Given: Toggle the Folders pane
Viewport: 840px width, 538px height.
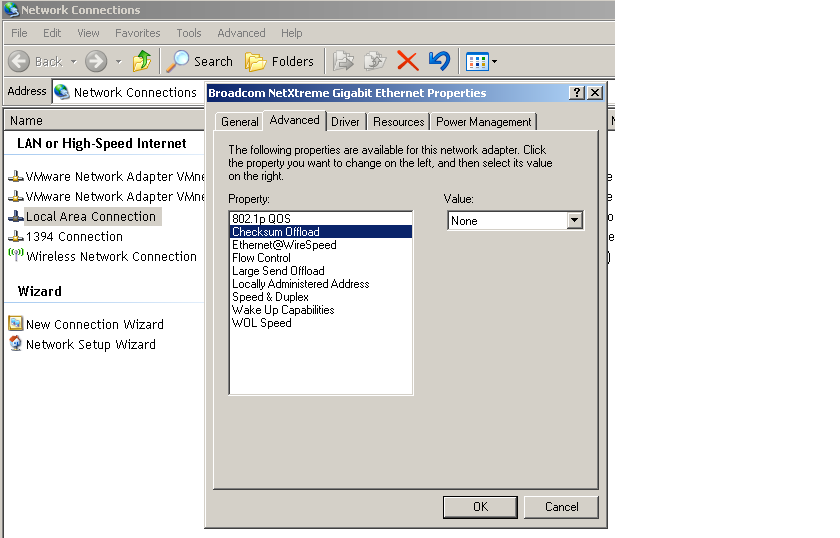Looking at the screenshot, I should 279,62.
